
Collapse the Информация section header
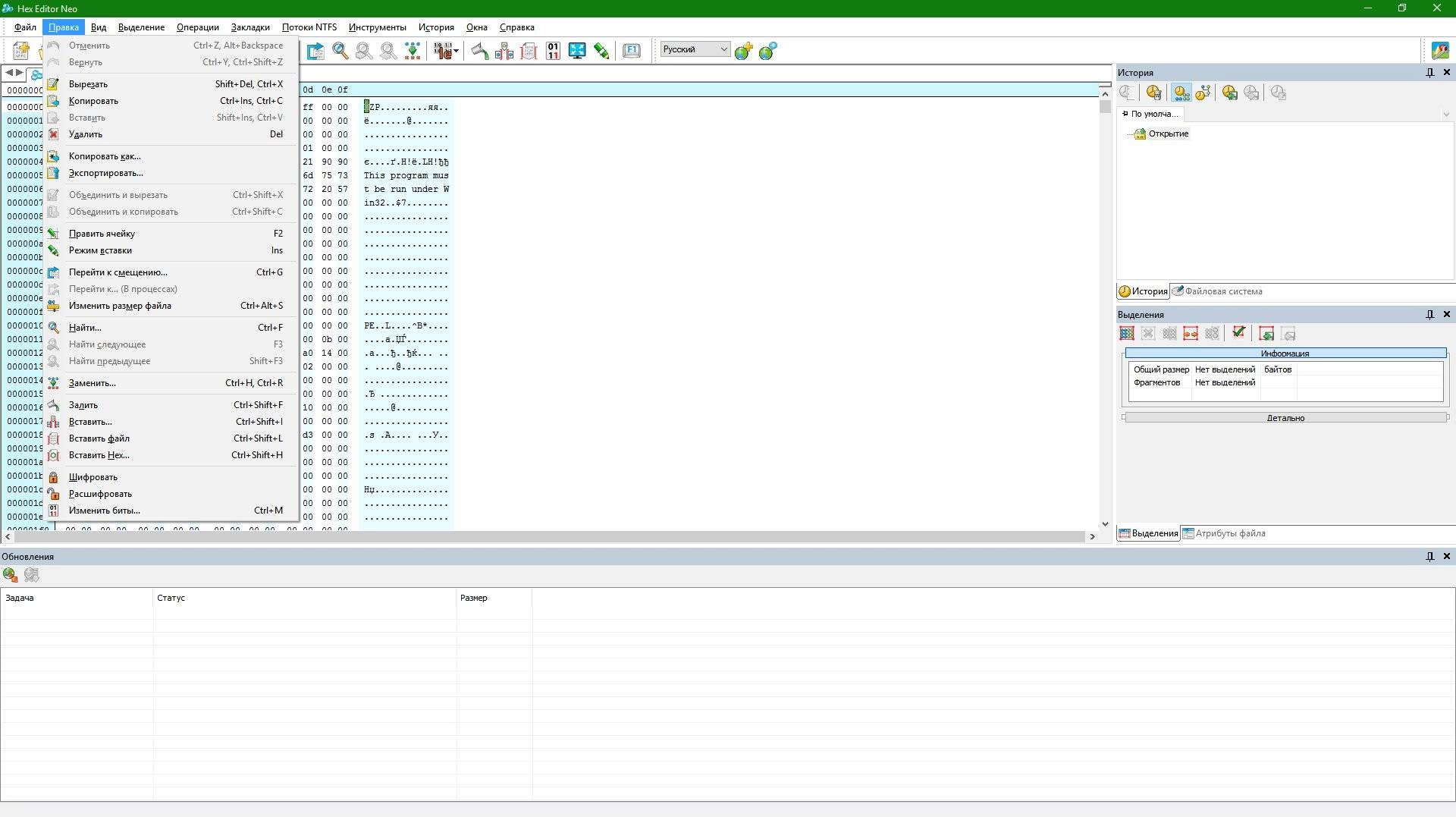(x=1285, y=353)
